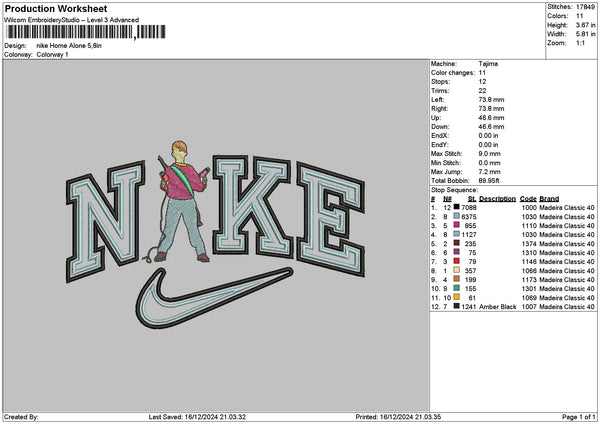
Task: Click the Amber Black swatch in stop 12
Action: point(457,306)
